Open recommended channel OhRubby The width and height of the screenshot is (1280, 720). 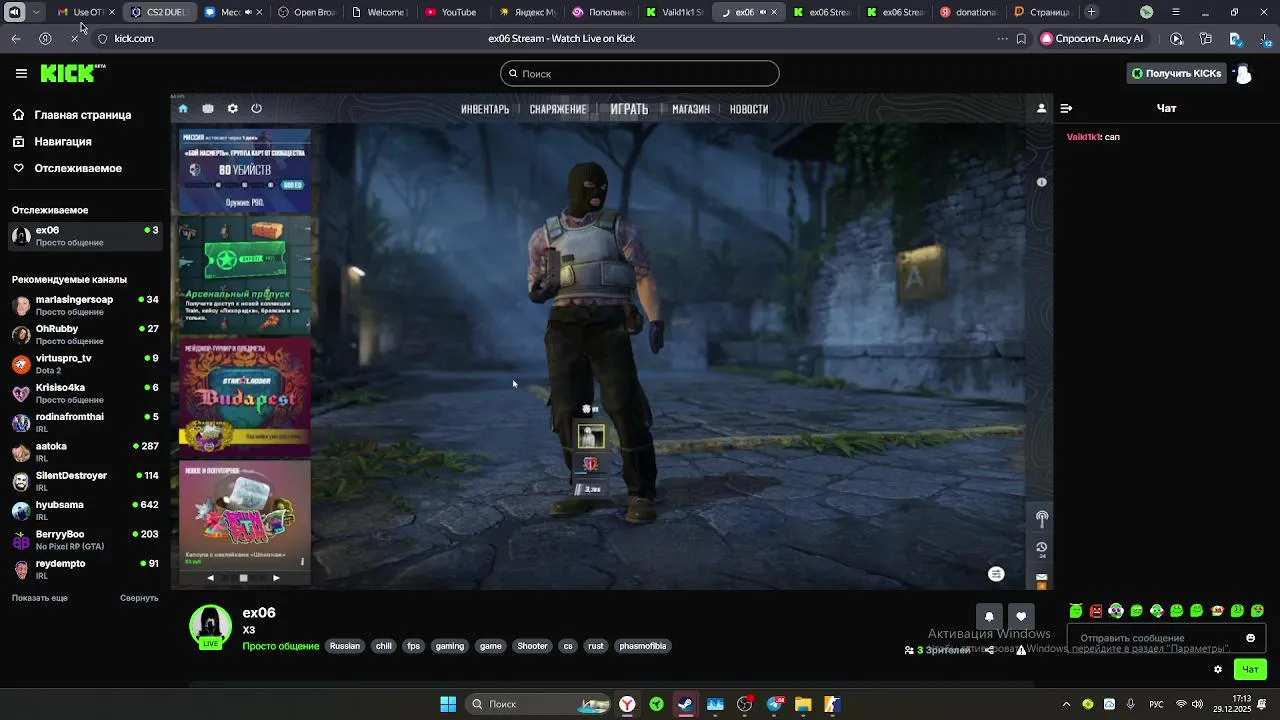coord(85,334)
